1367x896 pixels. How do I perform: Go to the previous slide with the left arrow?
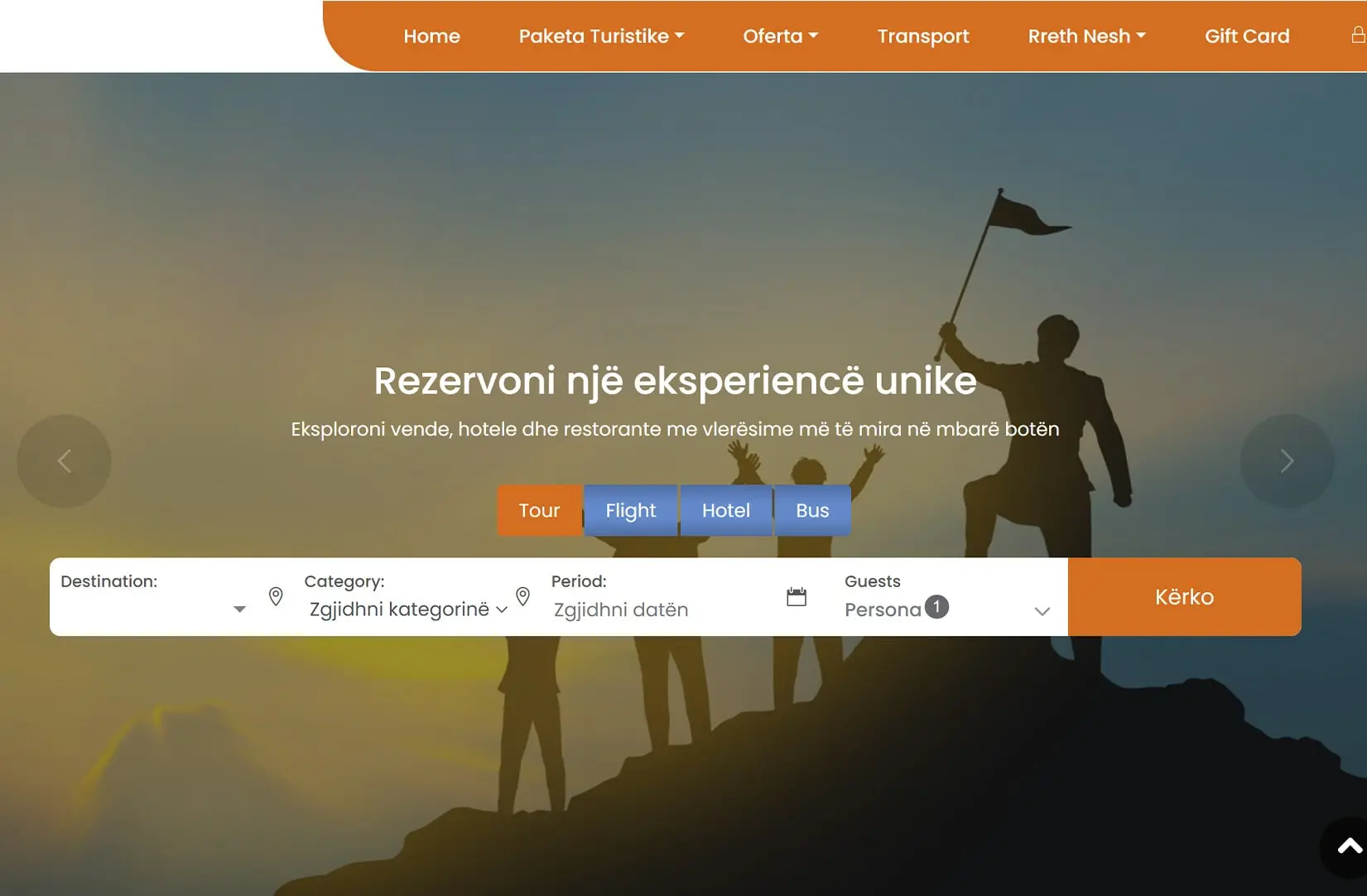pyautogui.click(x=64, y=461)
